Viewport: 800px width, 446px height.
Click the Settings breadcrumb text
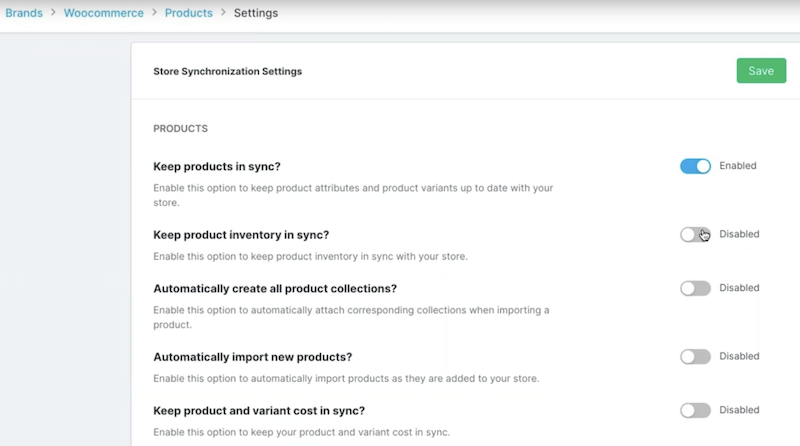tap(256, 13)
